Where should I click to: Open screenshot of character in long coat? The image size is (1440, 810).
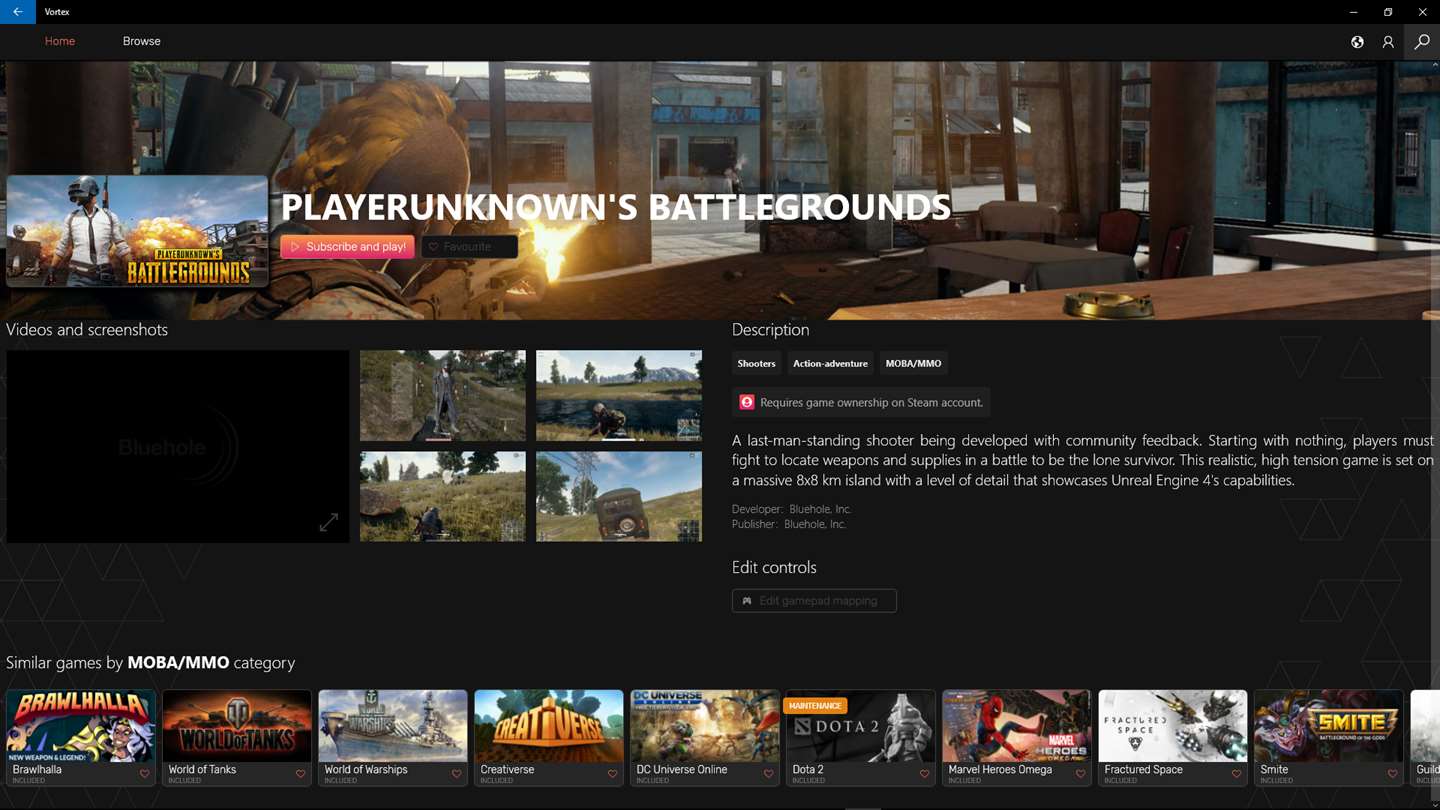442,395
